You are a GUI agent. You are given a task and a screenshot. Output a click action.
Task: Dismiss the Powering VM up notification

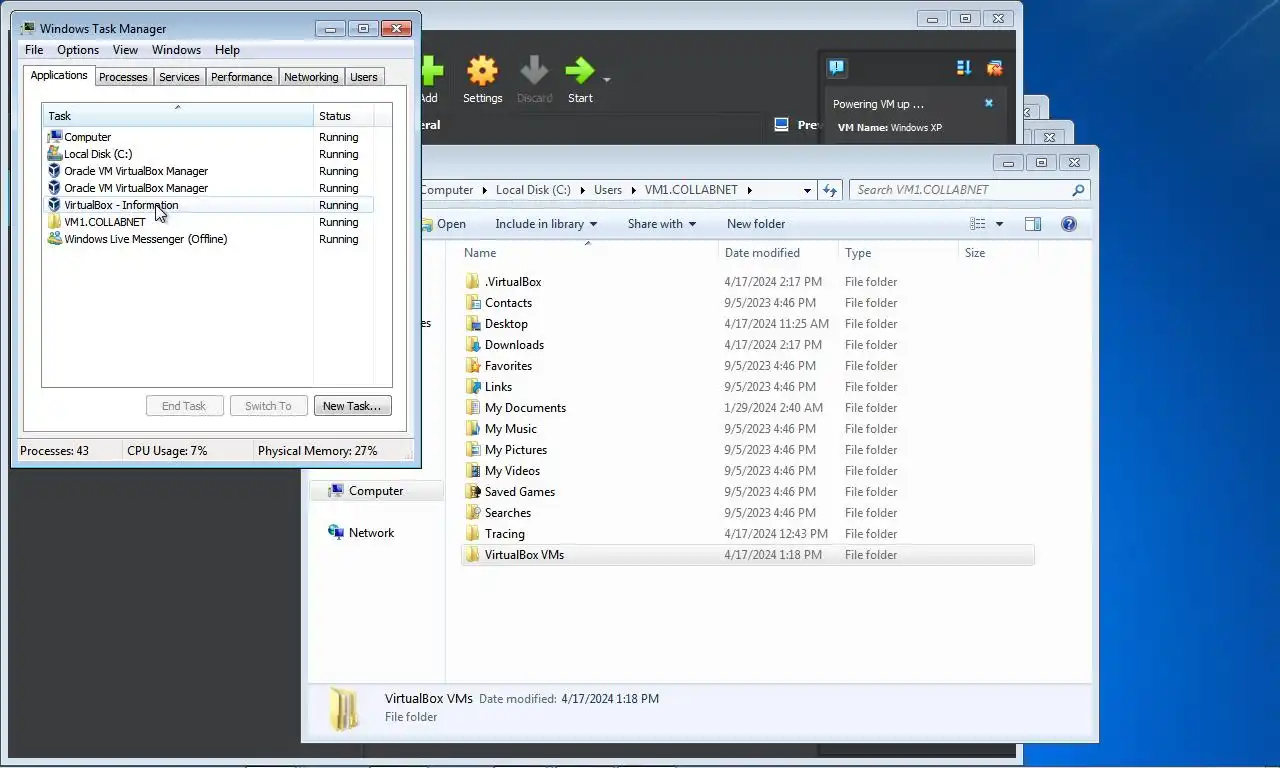989,103
